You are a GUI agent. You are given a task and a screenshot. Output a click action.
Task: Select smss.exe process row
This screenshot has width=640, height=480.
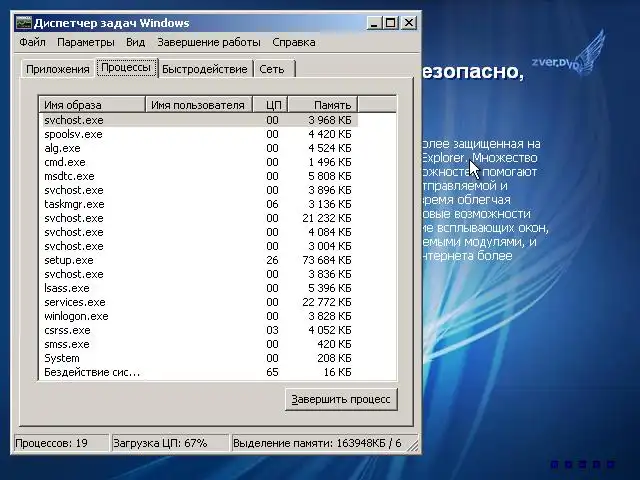(x=200, y=344)
